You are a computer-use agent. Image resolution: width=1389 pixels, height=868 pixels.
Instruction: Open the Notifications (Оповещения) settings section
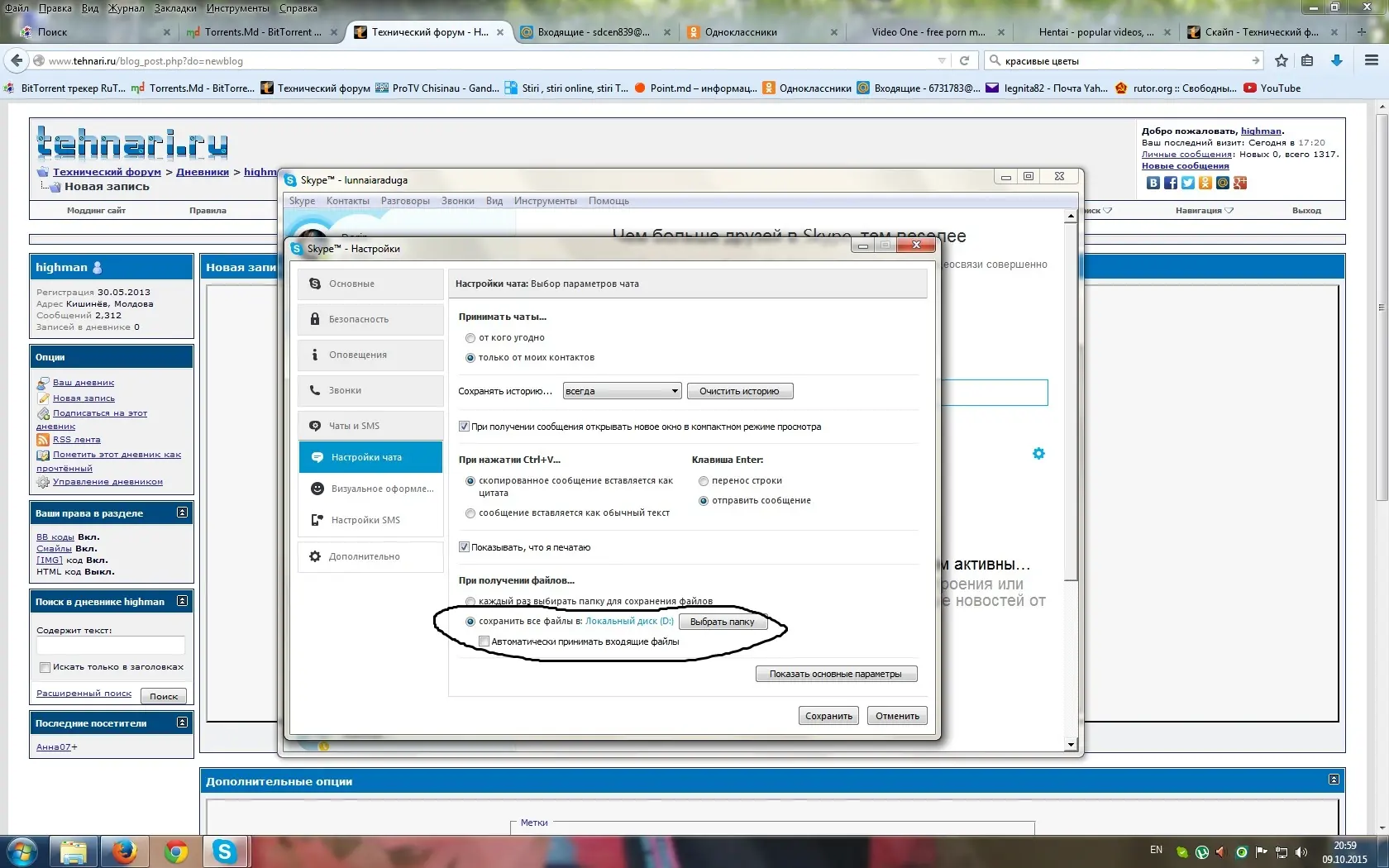370,355
